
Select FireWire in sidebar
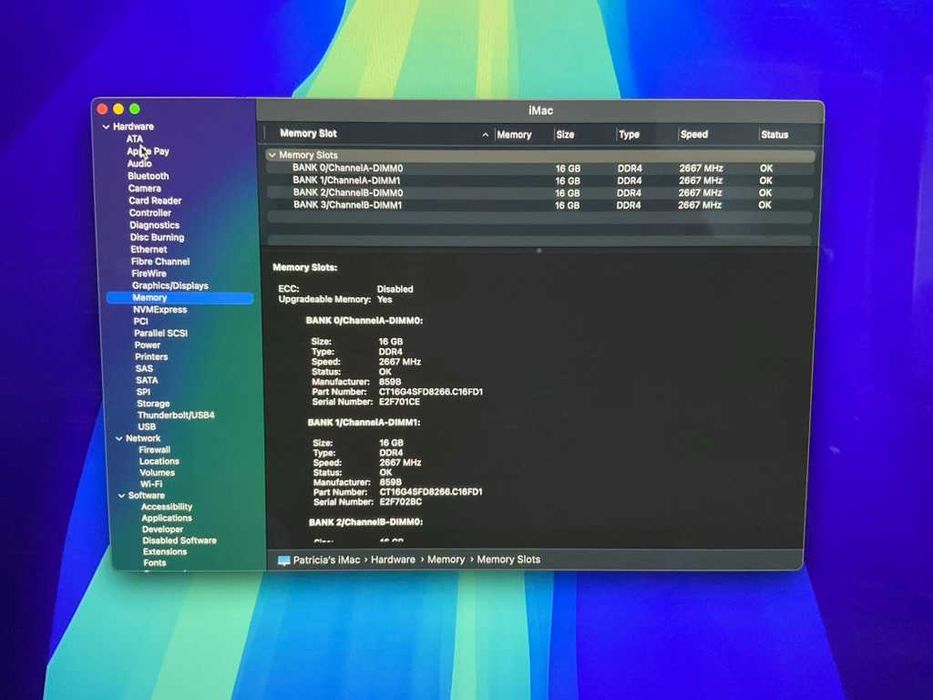(149, 274)
